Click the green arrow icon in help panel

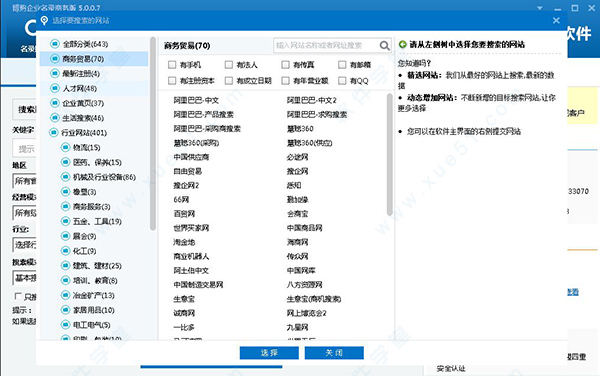click(x=403, y=44)
